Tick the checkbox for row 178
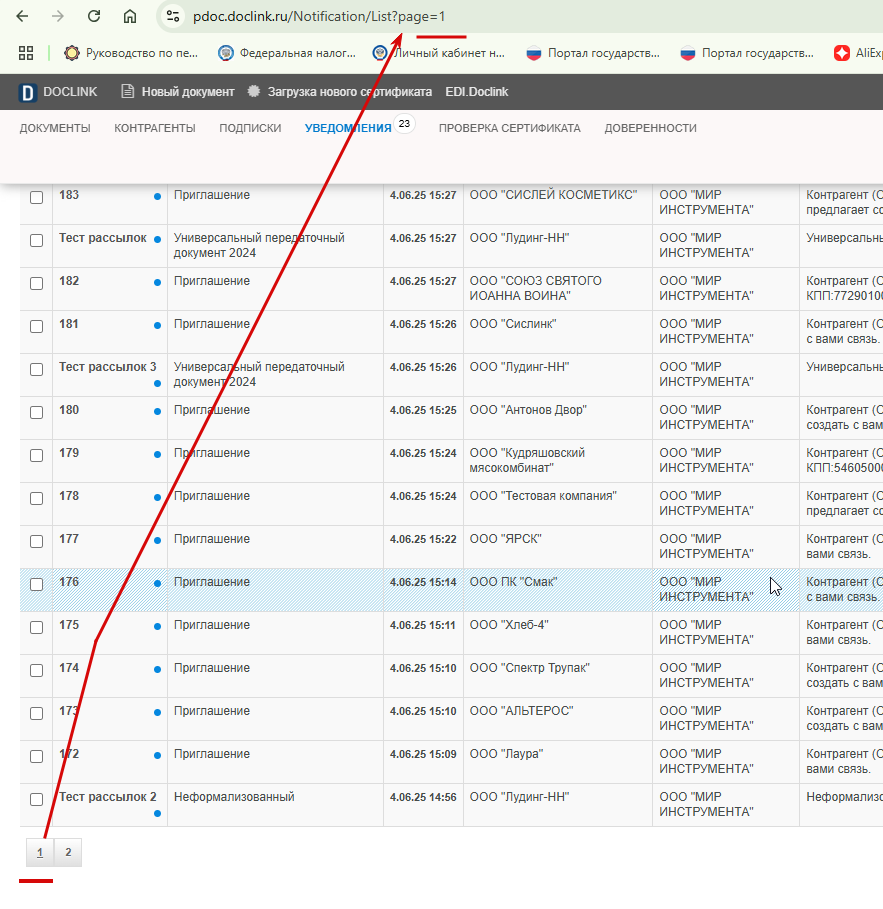 point(37,498)
